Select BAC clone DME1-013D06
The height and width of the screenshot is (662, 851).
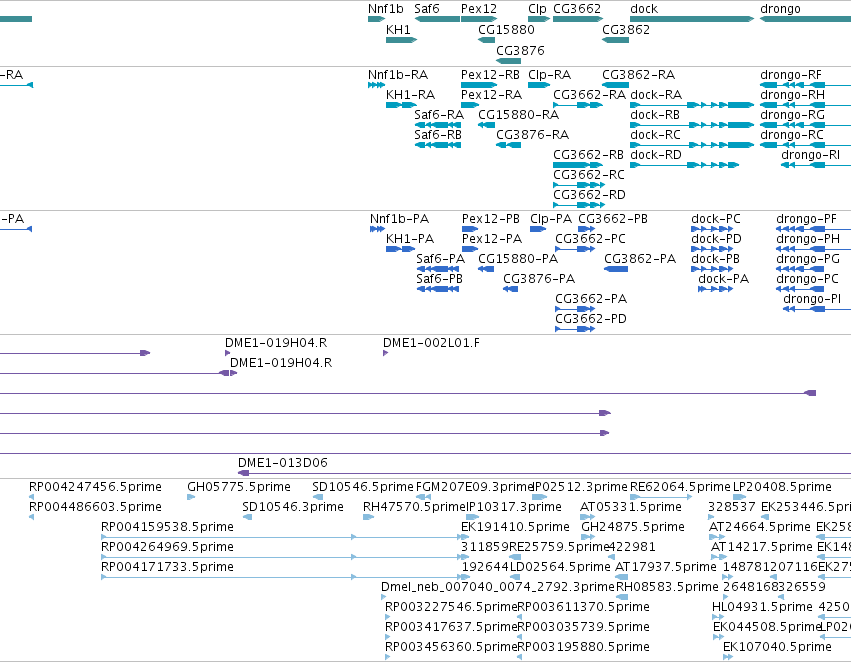(x=282, y=463)
